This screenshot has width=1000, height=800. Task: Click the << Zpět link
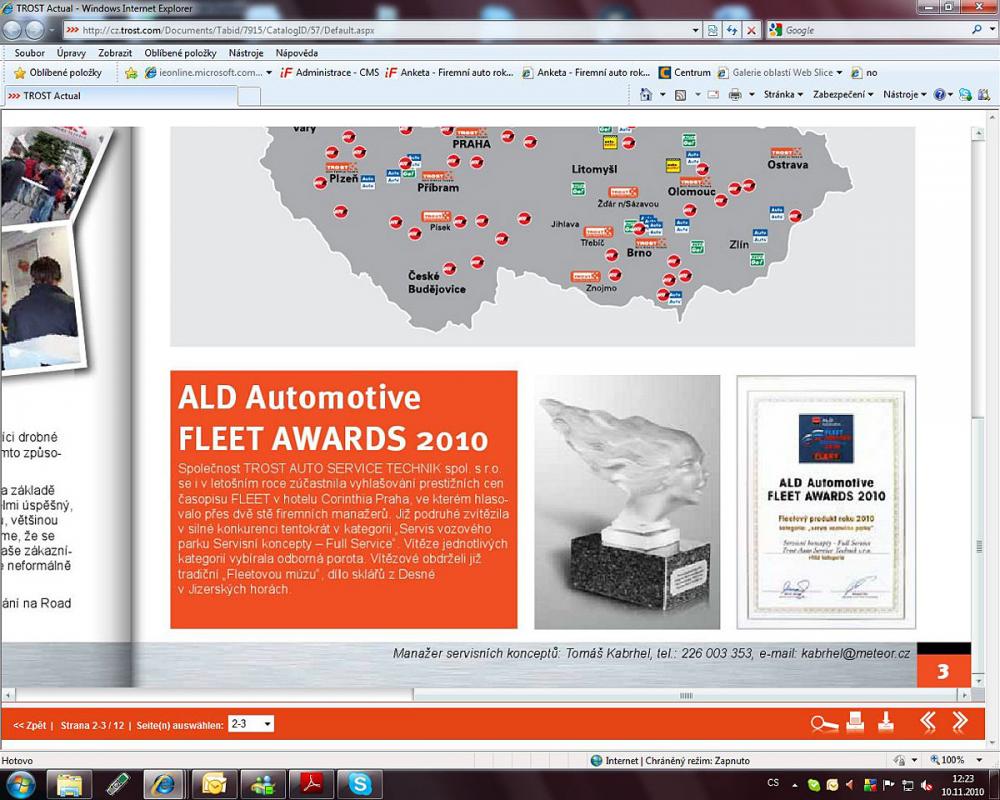[x=29, y=725]
